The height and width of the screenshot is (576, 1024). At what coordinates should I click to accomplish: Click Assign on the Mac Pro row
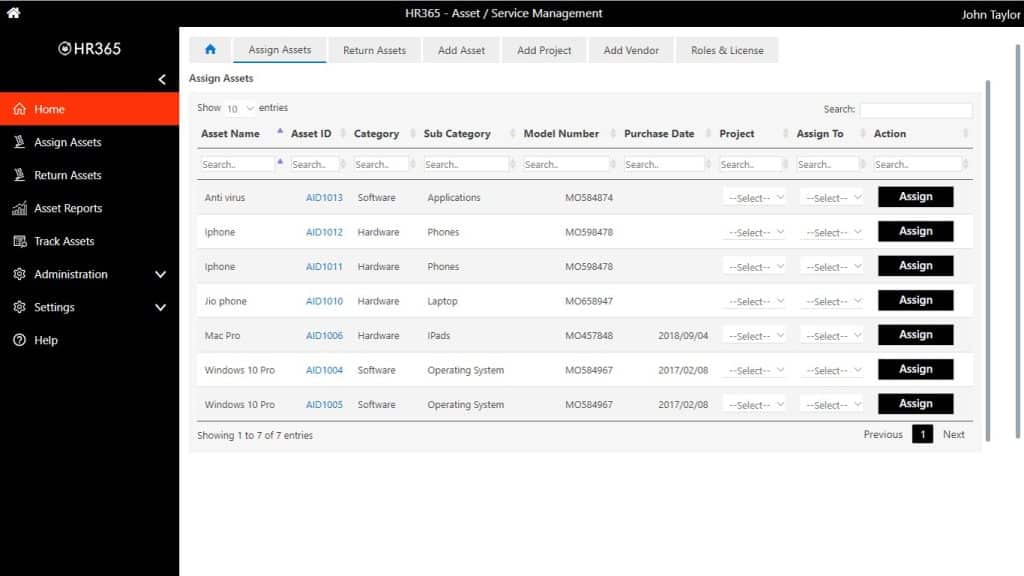pos(915,334)
